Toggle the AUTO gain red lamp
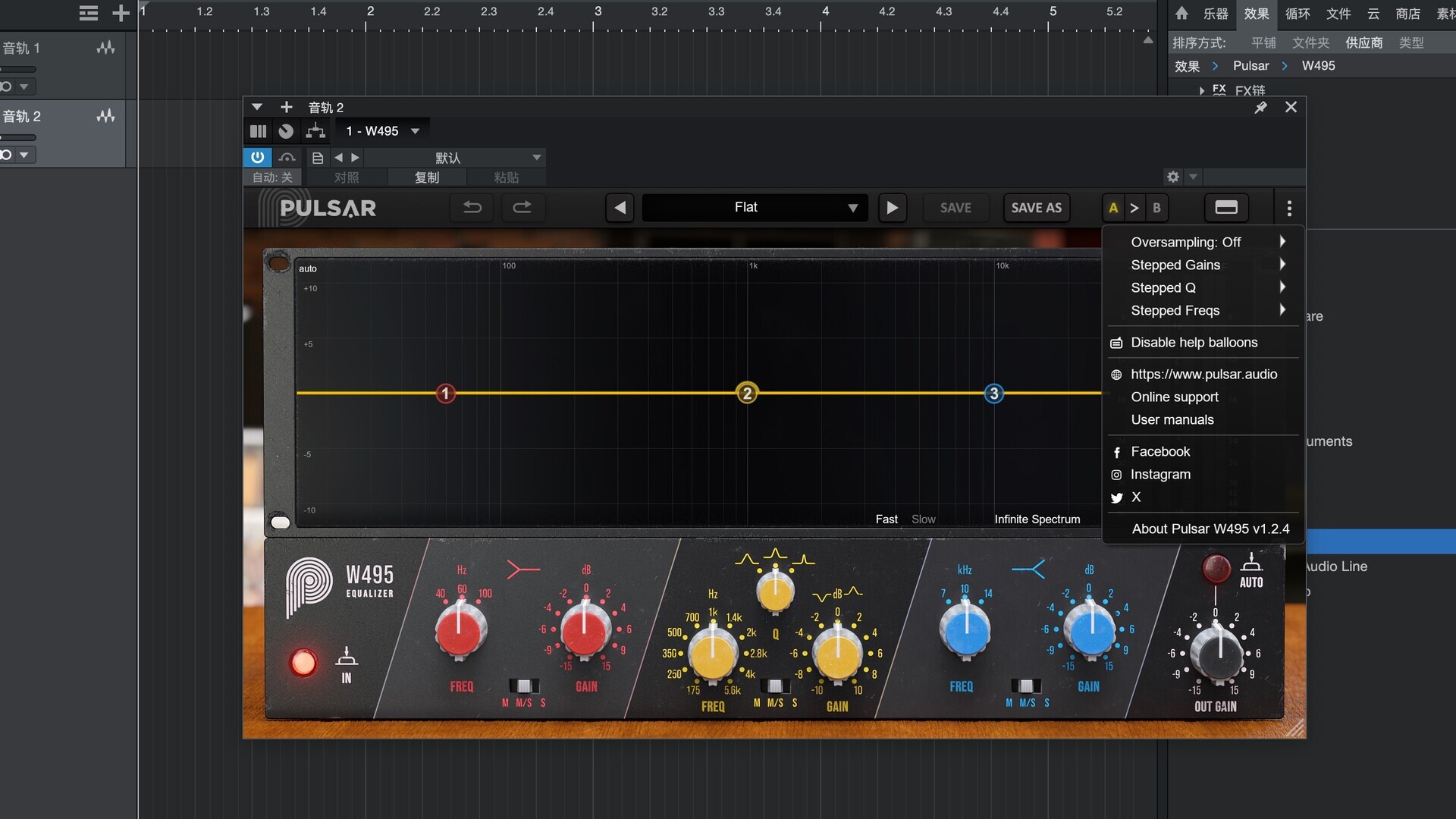Screen dimensions: 1456x819 (x=1216, y=568)
